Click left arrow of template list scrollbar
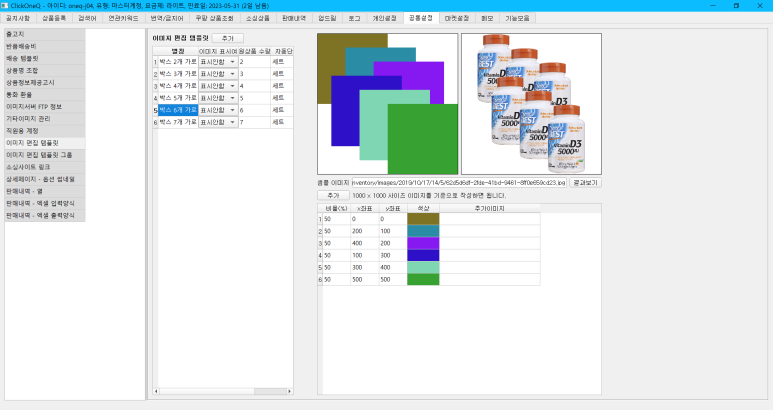The height and width of the screenshot is (410, 773). coord(156,391)
